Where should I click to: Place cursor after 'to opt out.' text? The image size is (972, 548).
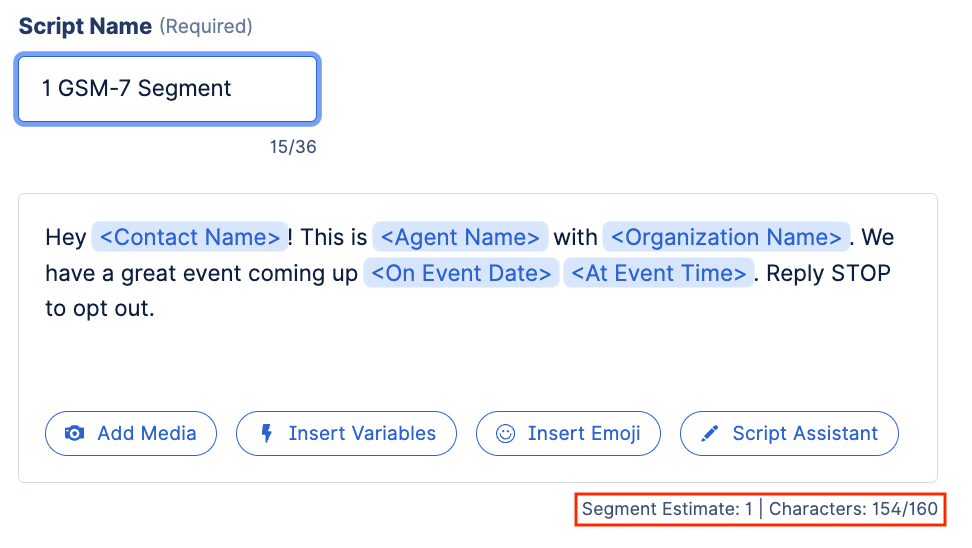pos(156,309)
